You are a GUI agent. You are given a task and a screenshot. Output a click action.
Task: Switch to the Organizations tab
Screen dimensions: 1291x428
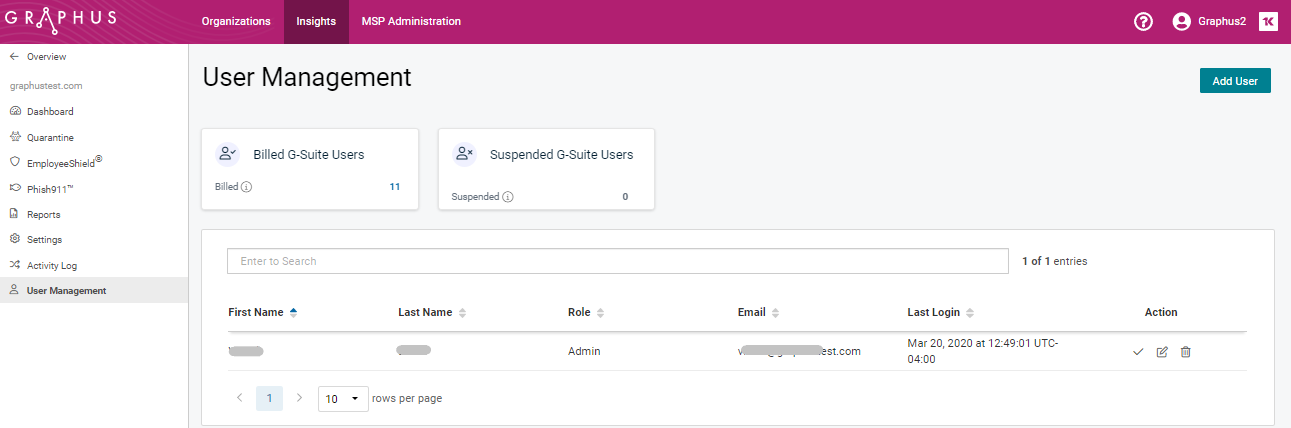point(236,22)
